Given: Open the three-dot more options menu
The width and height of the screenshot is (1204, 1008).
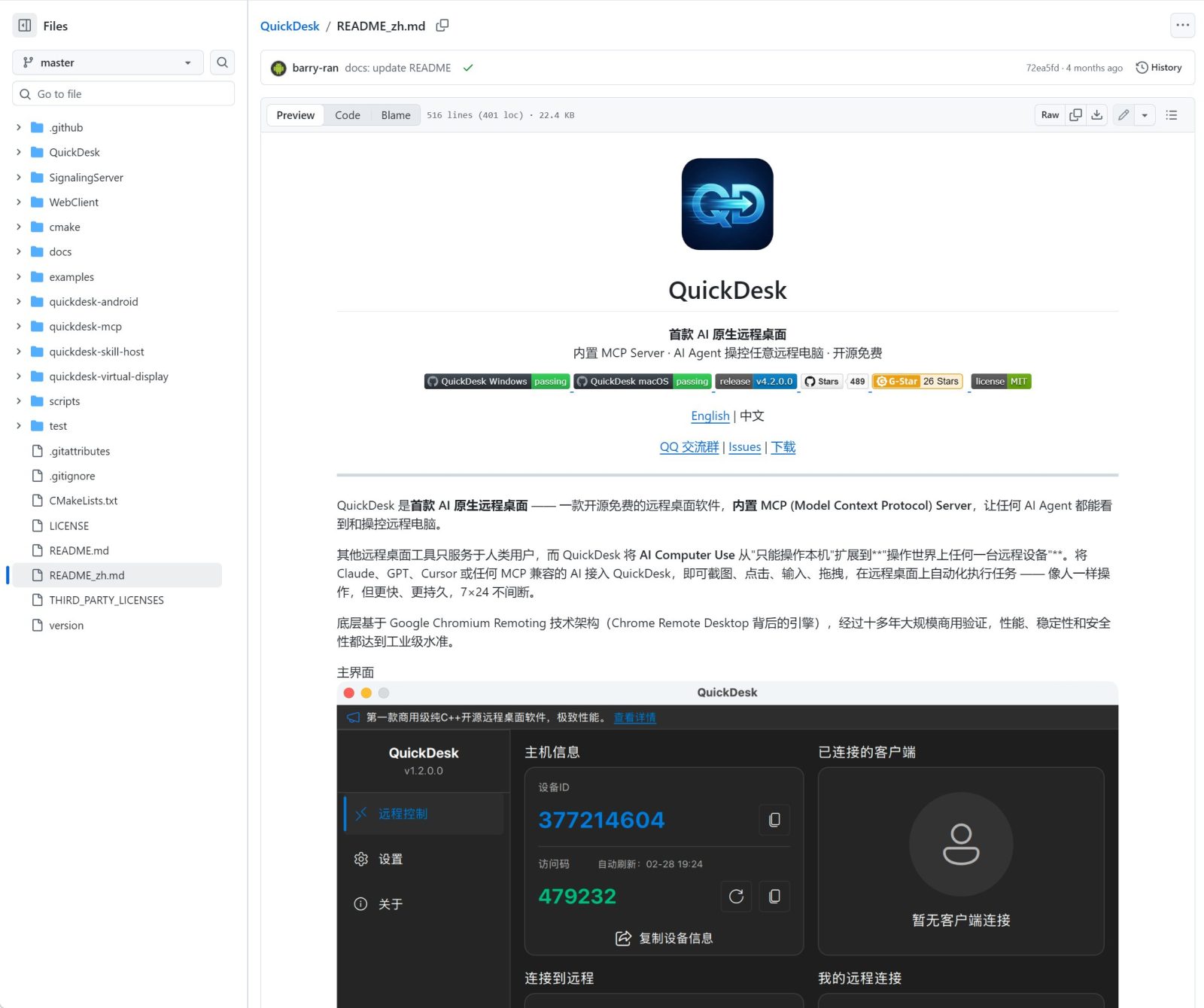Looking at the screenshot, I should 1183,25.
